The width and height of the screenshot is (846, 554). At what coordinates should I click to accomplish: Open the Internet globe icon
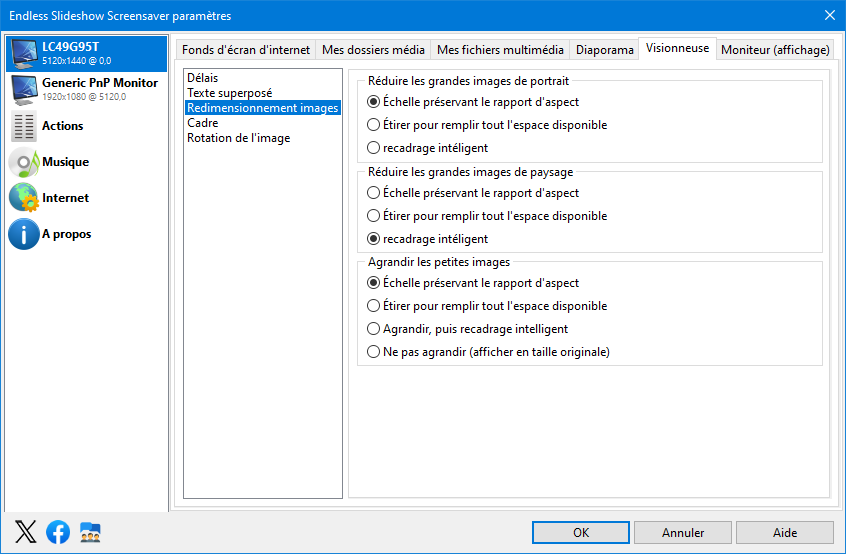[x=24, y=197]
